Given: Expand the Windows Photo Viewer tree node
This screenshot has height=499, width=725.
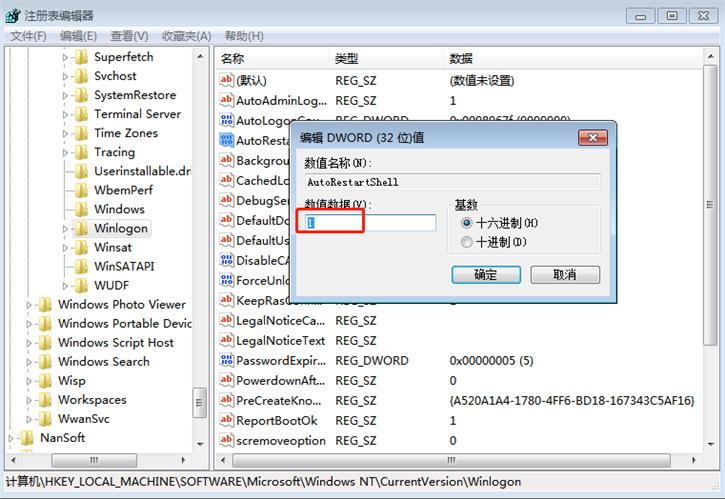Looking at the screenshot, I should click(x=30, y=305).
